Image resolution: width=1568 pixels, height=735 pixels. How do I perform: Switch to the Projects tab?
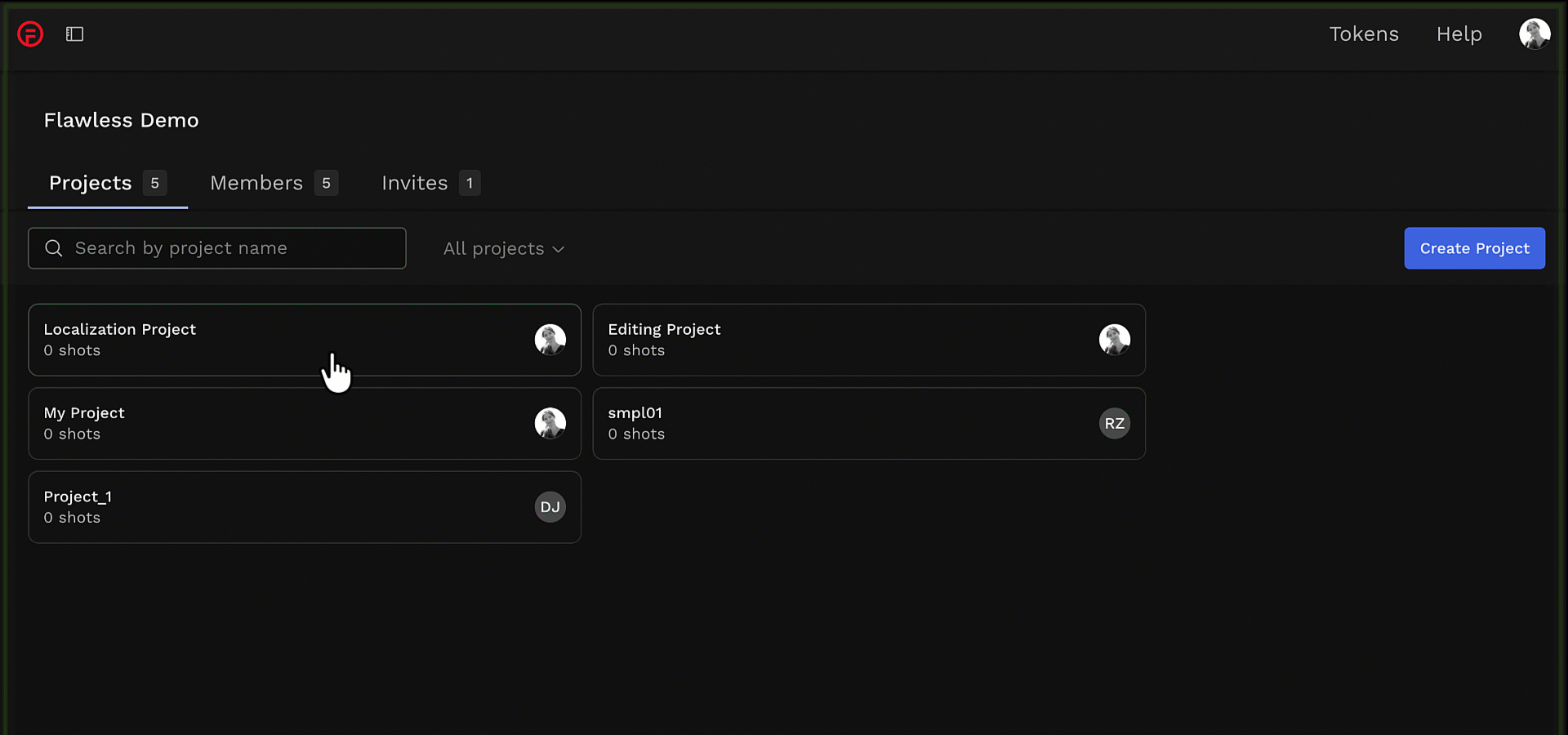coord(108,183)
